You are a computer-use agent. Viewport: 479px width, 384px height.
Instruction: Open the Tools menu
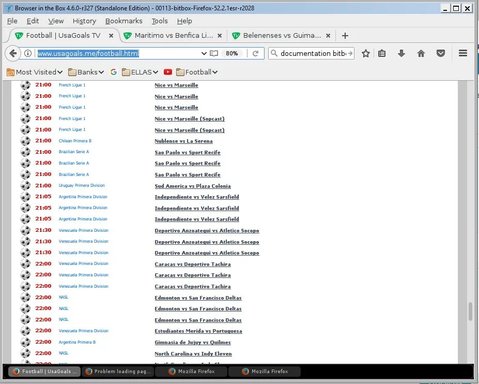click(160, 21)
